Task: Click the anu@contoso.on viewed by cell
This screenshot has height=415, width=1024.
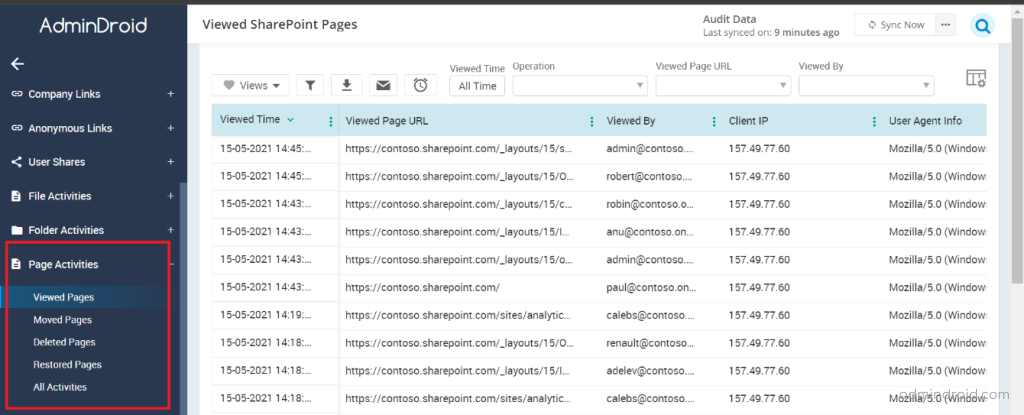Action: [x=650, y=232]
